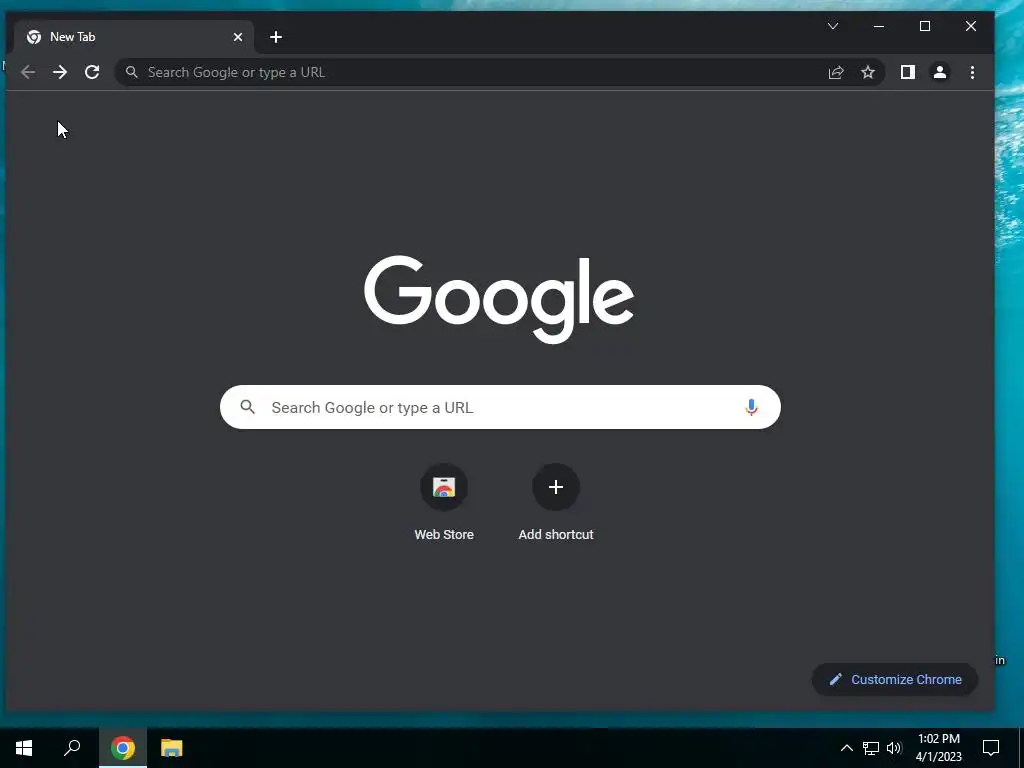
Task: Select the New Tab tab
Action: 134,37
